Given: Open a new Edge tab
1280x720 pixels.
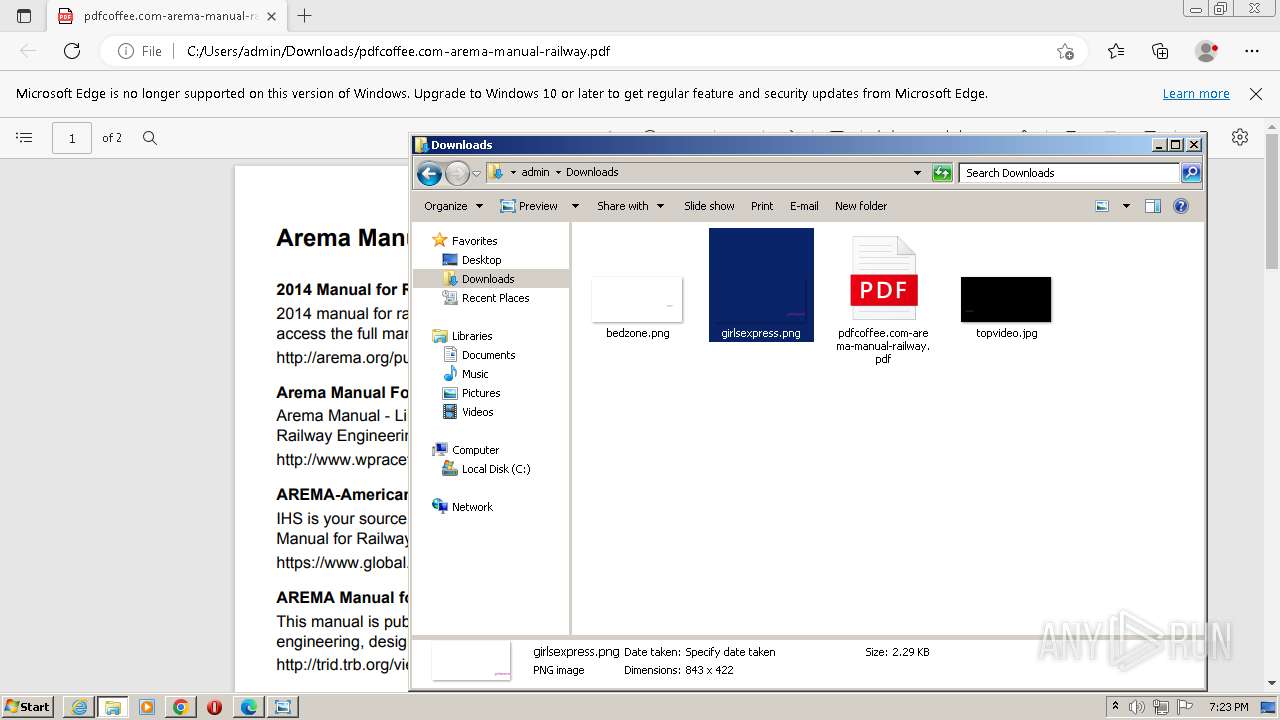Looking at the screenshot, I should (x=305, y=16).
